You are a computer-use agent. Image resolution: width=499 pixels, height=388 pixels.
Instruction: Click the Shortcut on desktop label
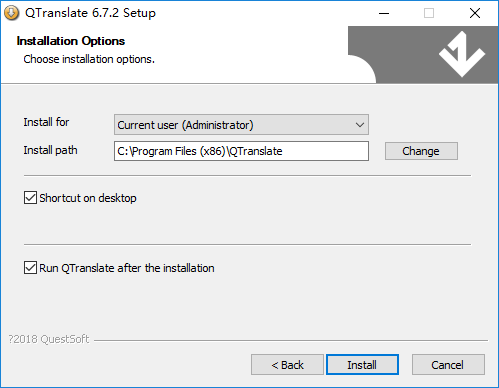point(88,198)
